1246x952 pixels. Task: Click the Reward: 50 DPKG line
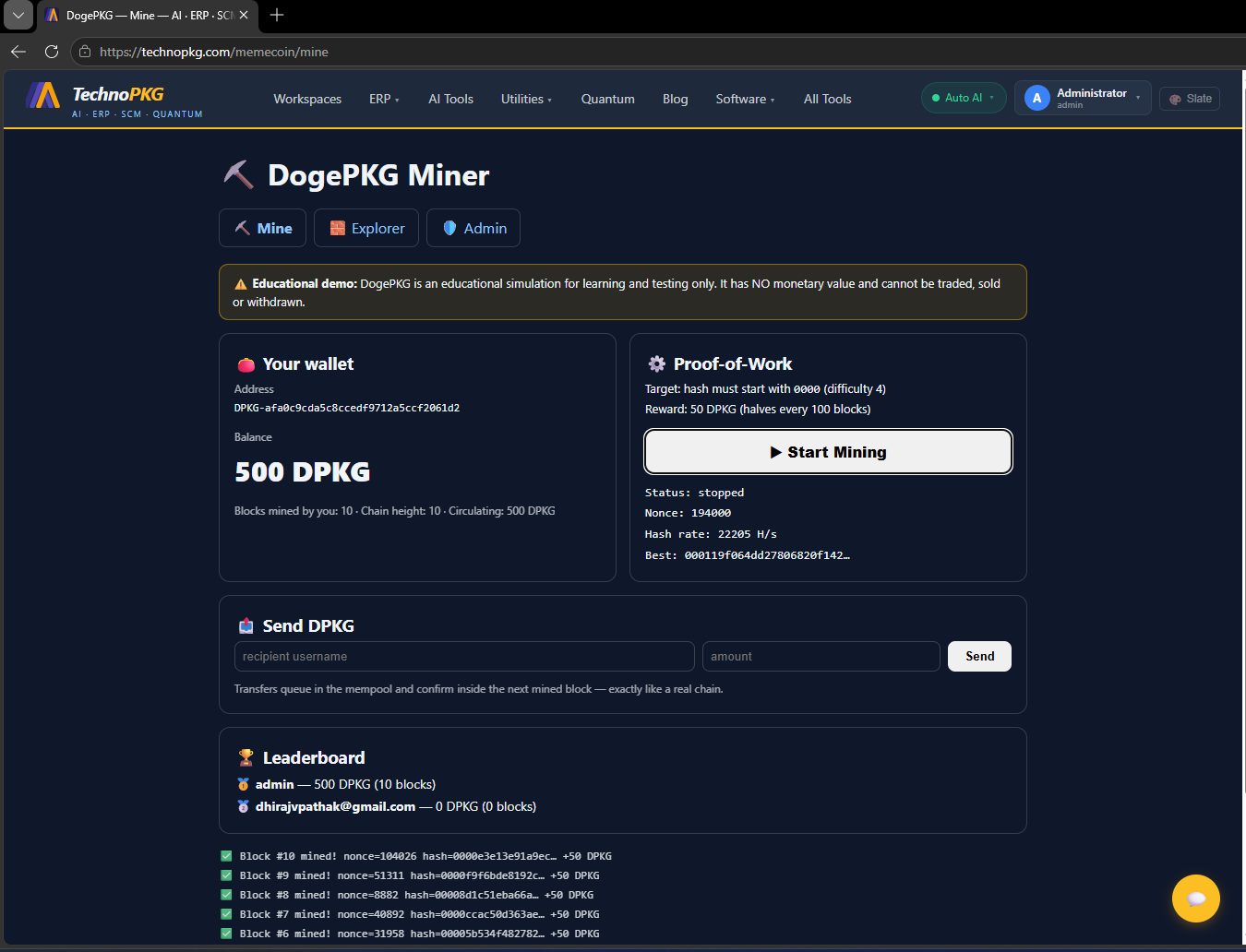[757, 410]
